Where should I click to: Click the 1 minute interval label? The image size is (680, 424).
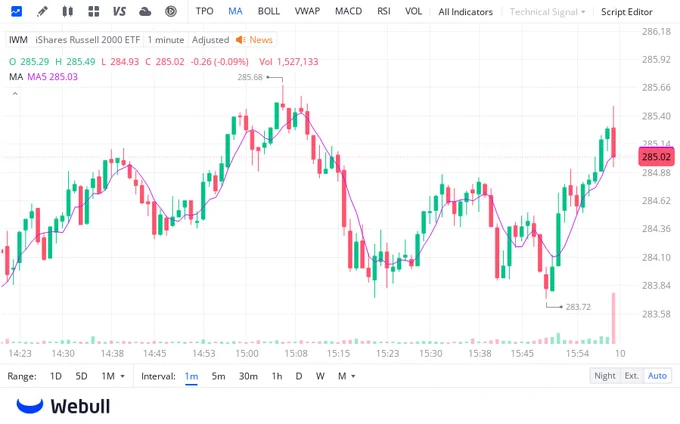[166, 40]
